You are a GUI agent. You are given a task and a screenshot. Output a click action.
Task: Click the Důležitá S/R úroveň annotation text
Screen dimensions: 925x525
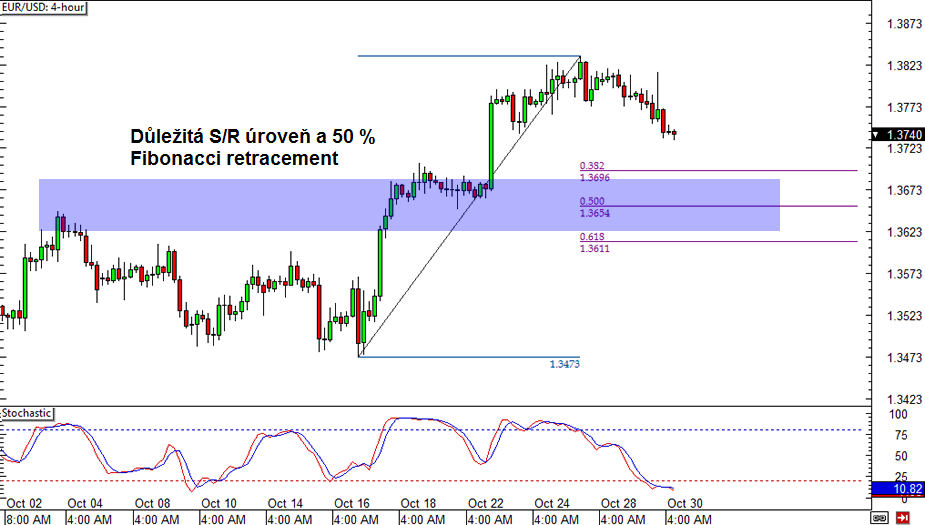(x=252, y=147)
